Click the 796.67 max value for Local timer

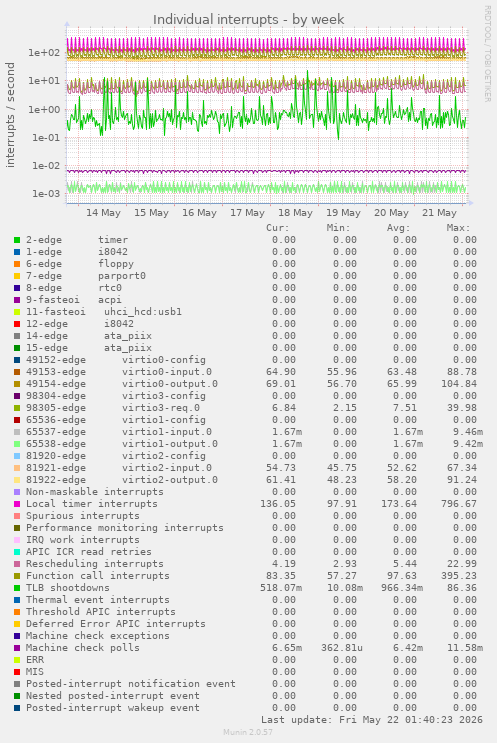[459, 504]
